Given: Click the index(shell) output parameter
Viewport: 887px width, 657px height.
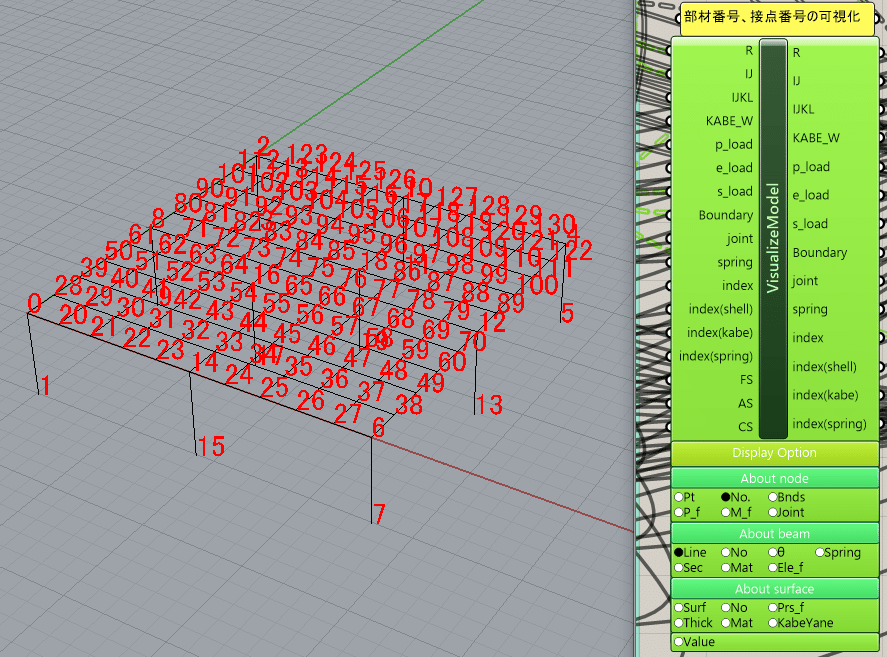Looking at the screenshot, I should [824, 367].
